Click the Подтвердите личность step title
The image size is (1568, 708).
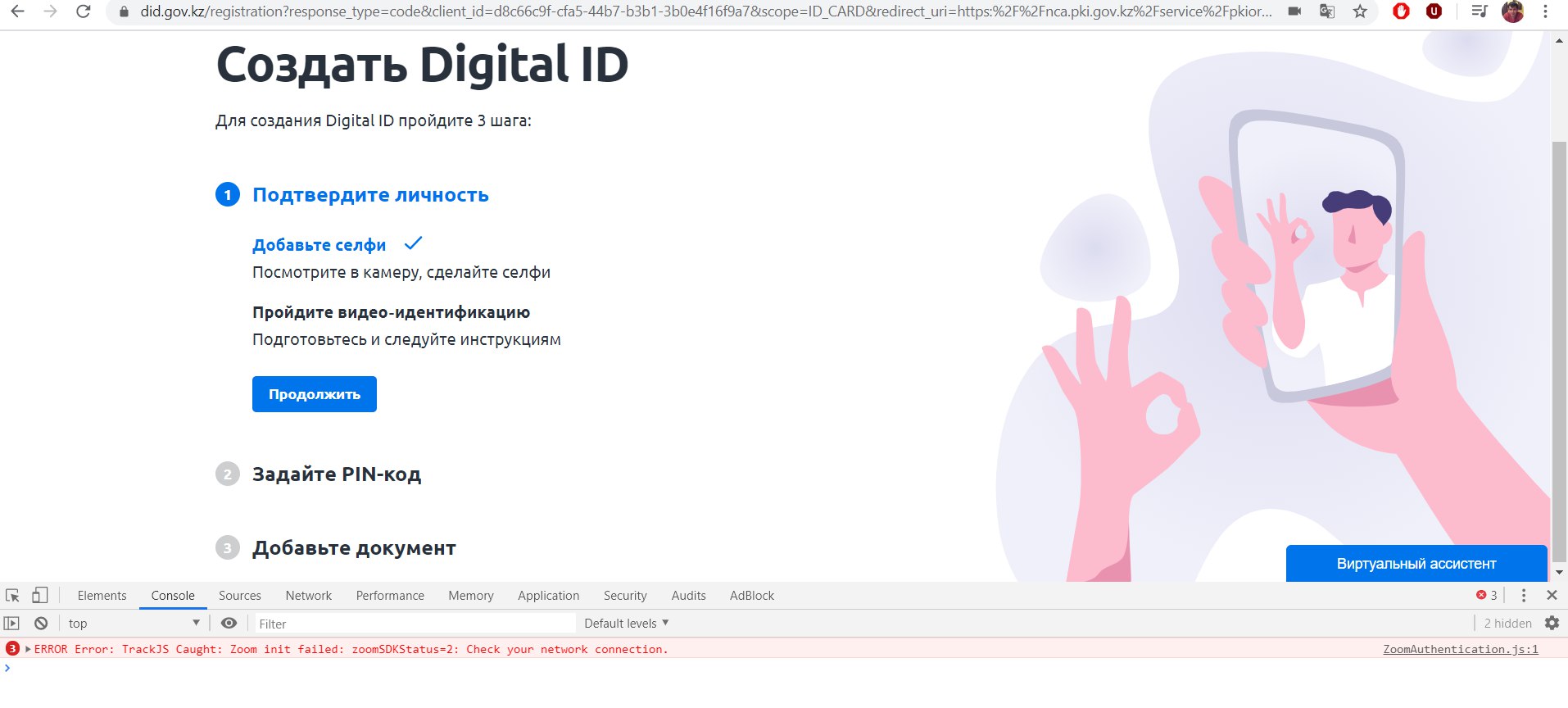pos(370,195)
